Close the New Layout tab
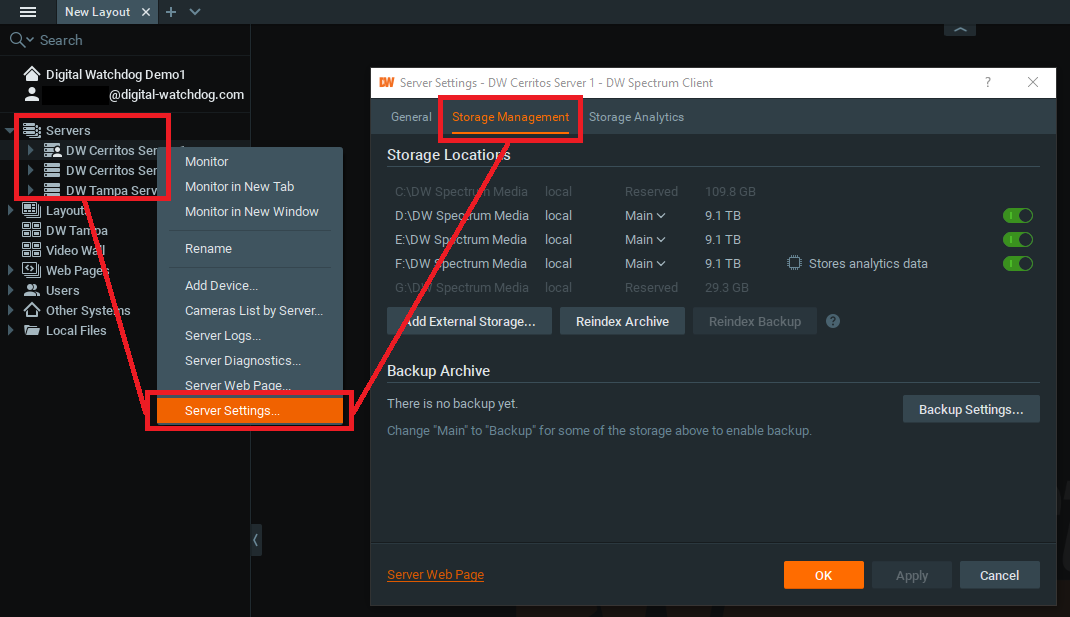Viewport: 1070px width, 617px height. point(145,12)
